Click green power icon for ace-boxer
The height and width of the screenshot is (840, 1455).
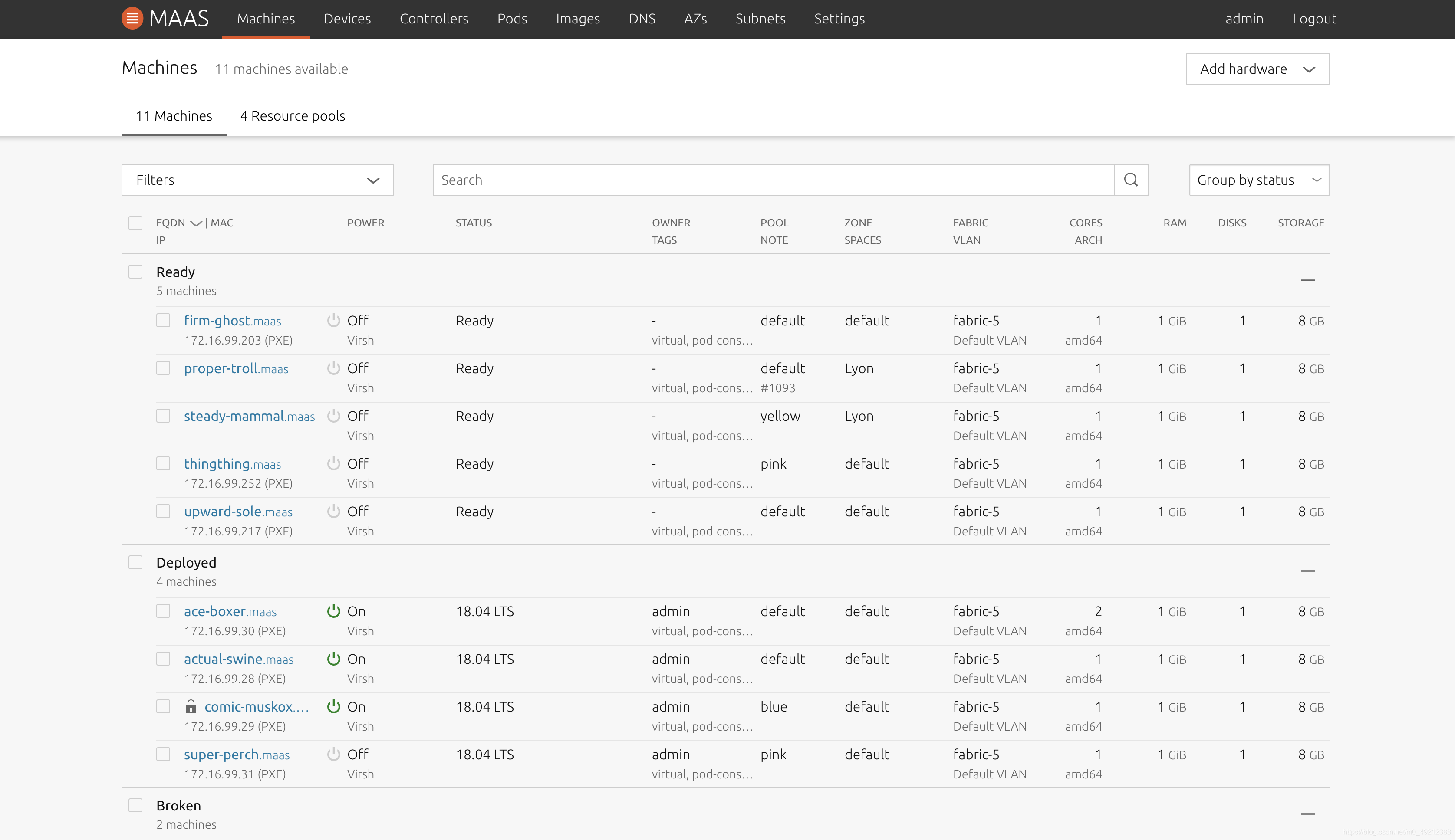click(x=334, y=611)
